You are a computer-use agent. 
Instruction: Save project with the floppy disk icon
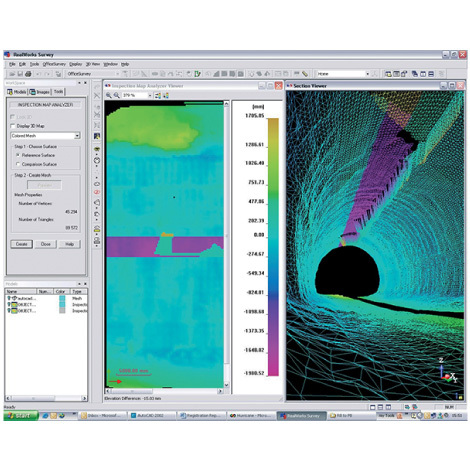click(20, 74)
